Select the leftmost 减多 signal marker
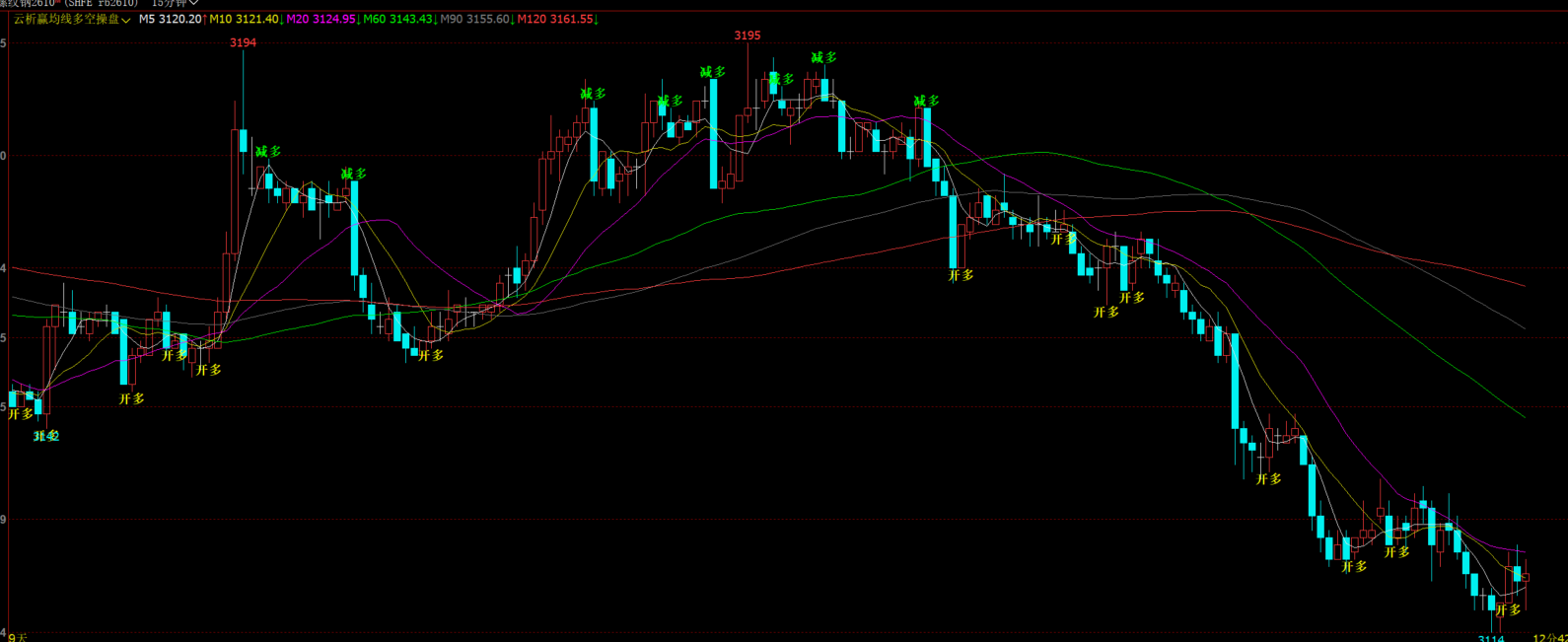 [x=268, y=151]
